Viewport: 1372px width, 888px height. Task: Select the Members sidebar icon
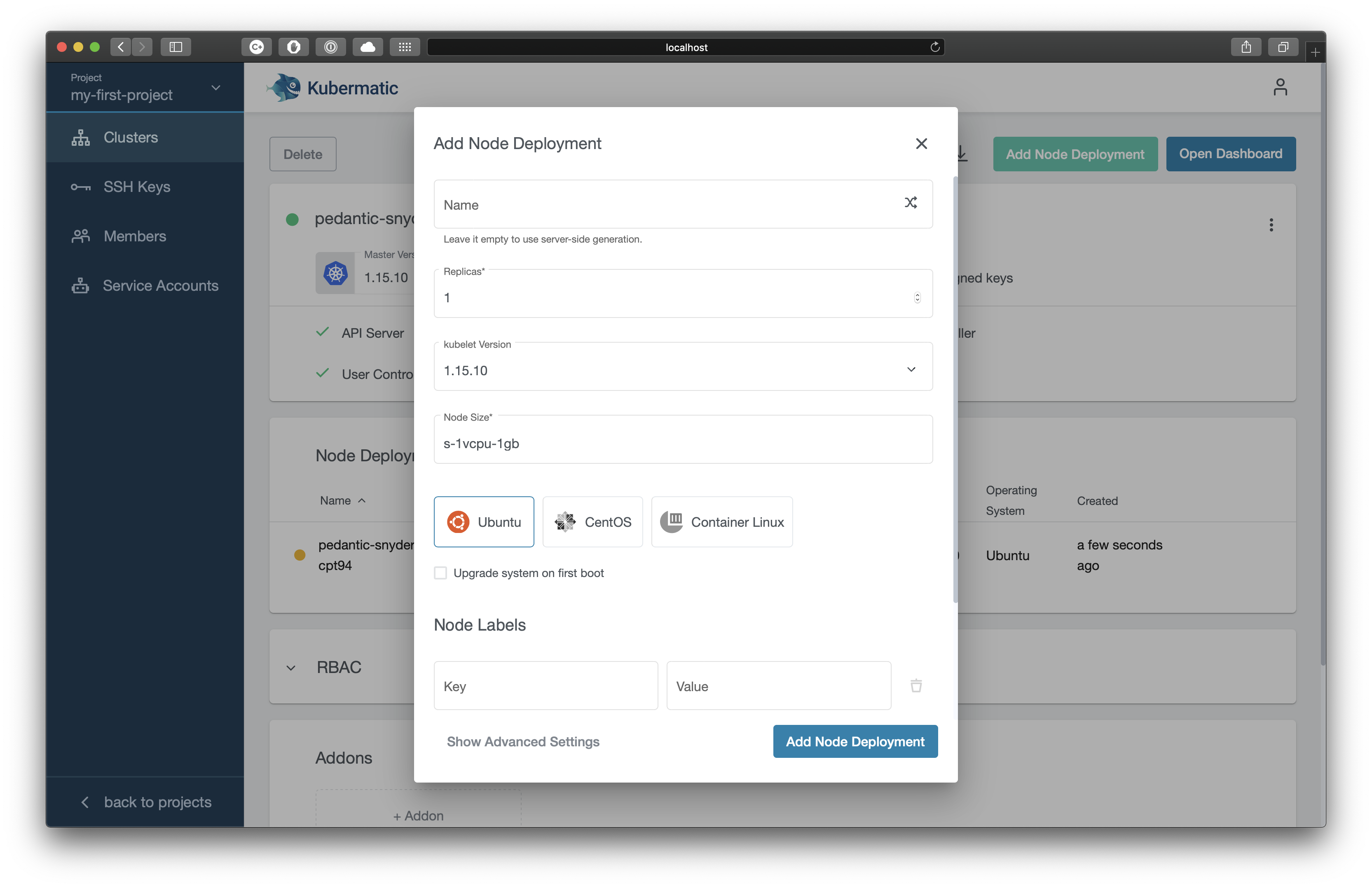[80, 236]
